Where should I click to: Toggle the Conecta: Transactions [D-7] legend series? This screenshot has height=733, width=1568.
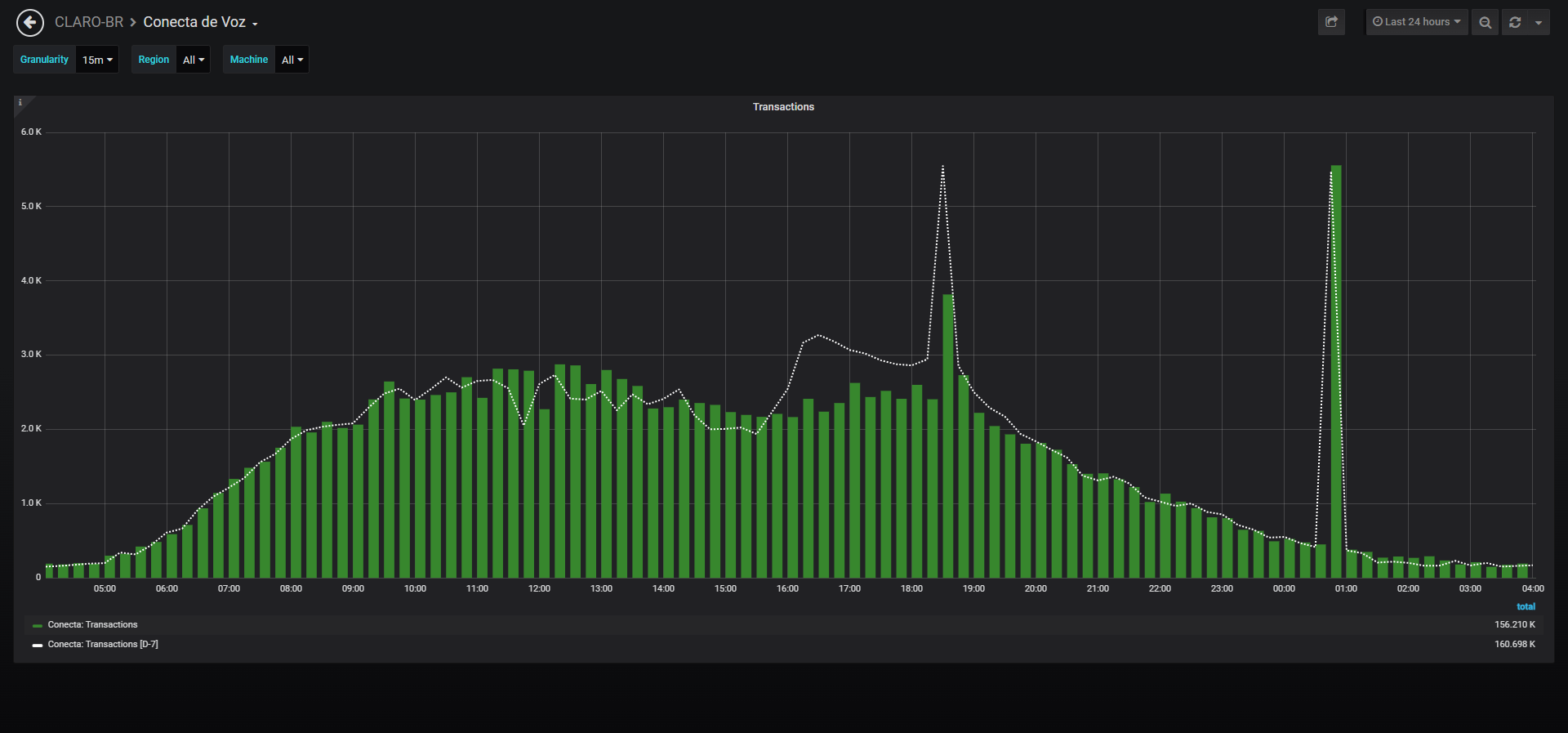(x=103, y=645)
